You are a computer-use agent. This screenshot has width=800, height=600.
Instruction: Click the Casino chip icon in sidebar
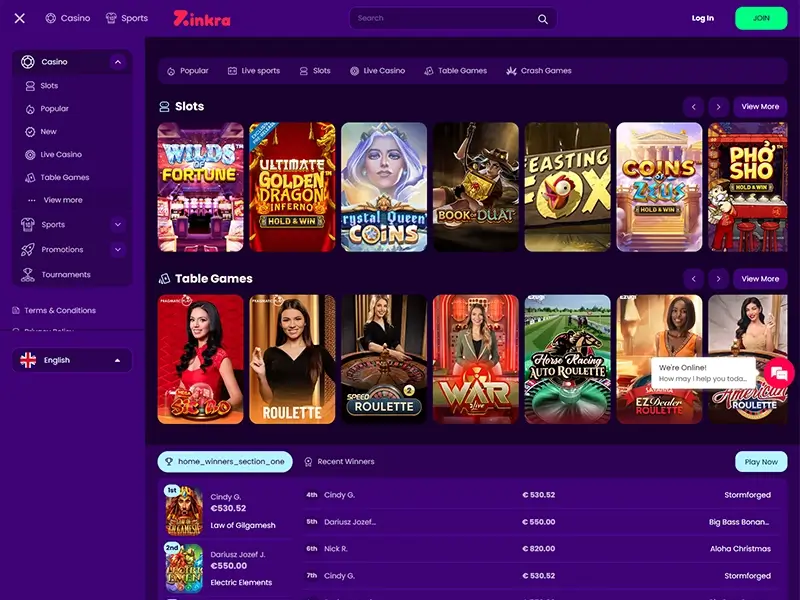point(28,62)
